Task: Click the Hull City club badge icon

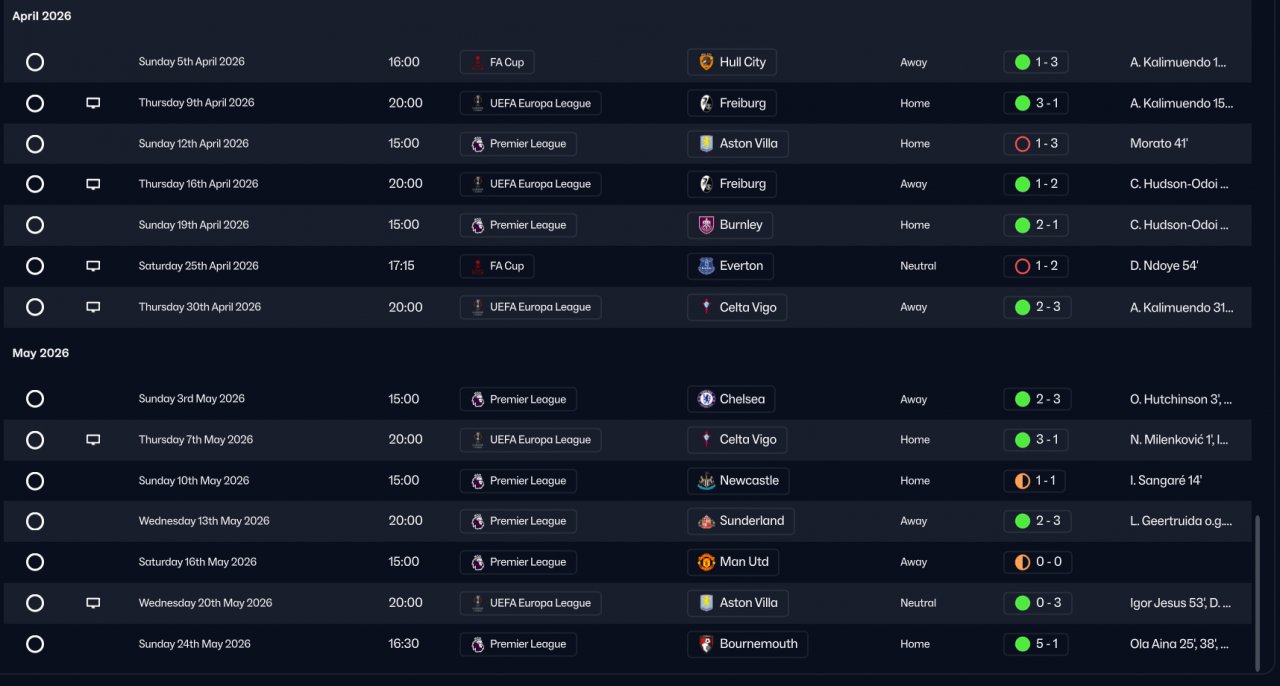Action: pyautogui.click(x=706, y=62)
